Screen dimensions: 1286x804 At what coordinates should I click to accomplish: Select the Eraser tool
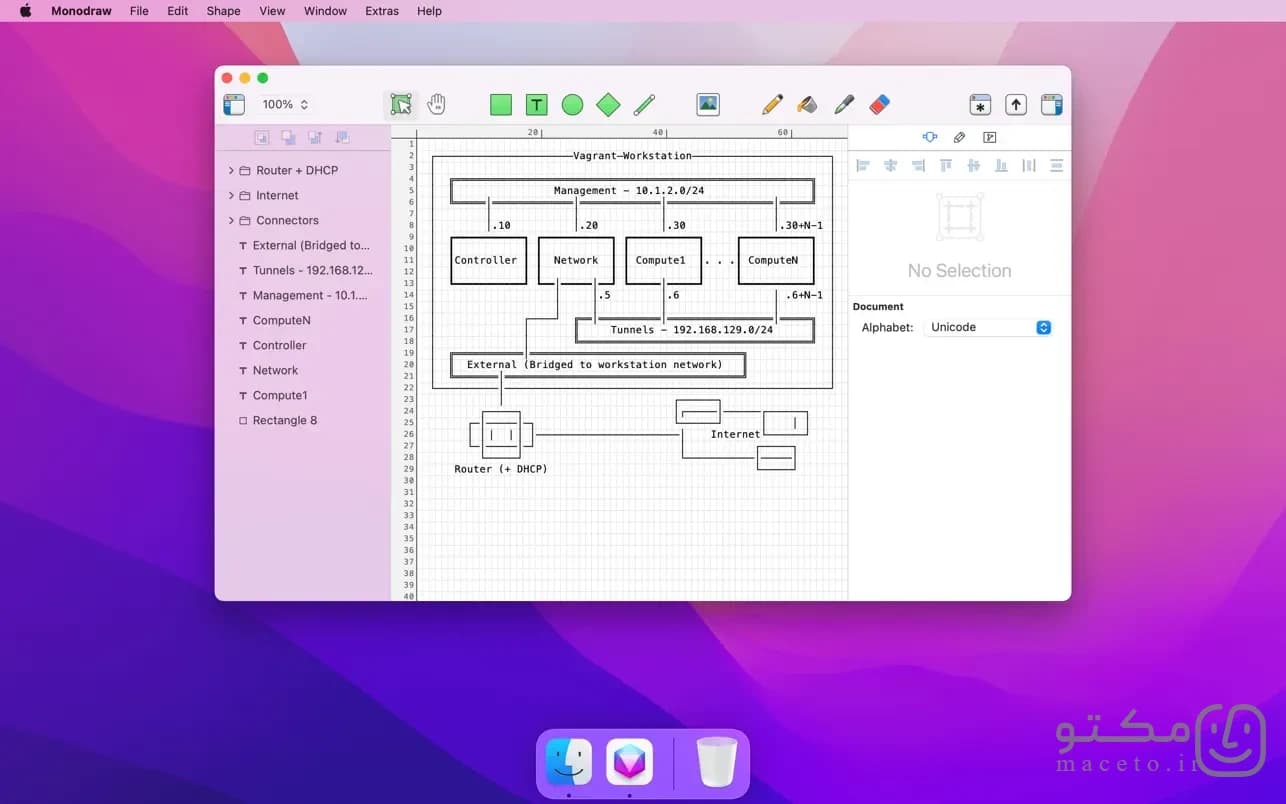click(x=879, y=104)
